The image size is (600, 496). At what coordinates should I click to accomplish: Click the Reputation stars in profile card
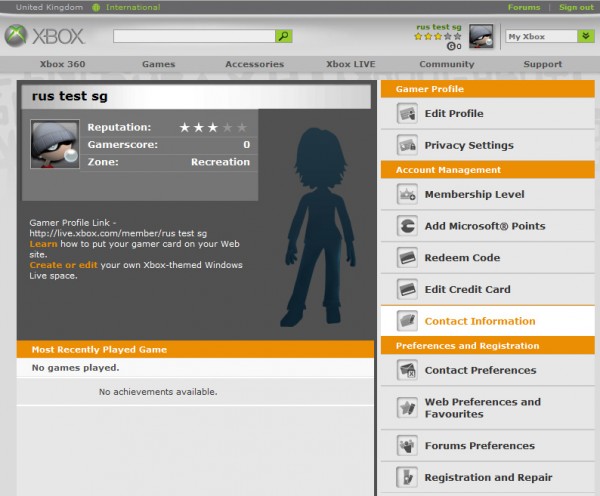click(213, 127)
